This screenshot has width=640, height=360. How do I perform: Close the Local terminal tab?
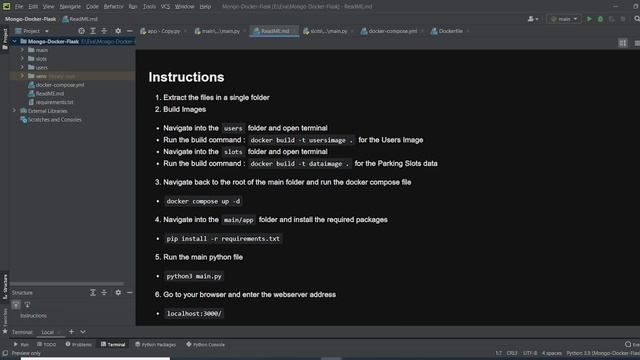[59, 332]
